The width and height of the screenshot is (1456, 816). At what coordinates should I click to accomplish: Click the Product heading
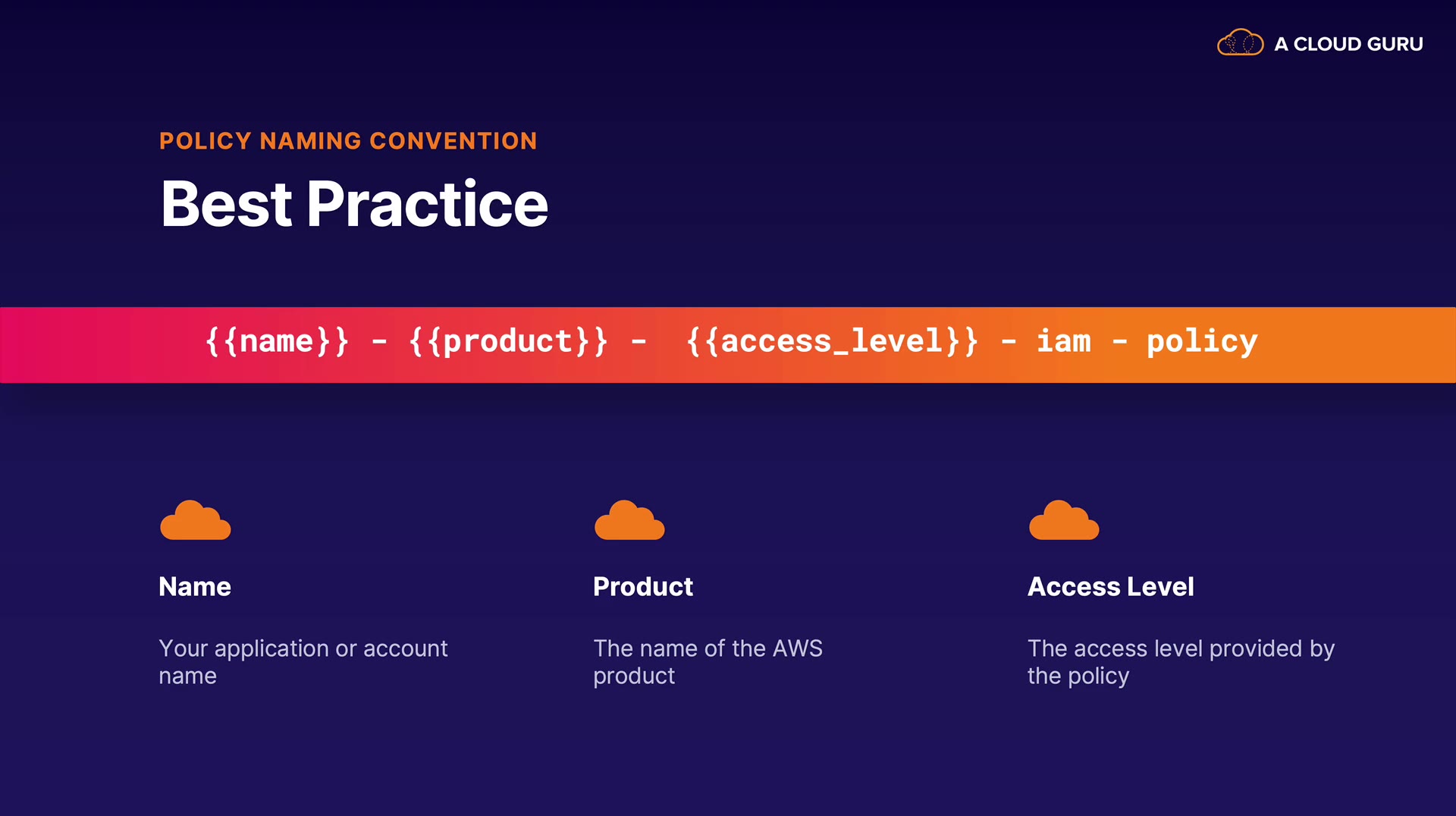tap(643, 586)
